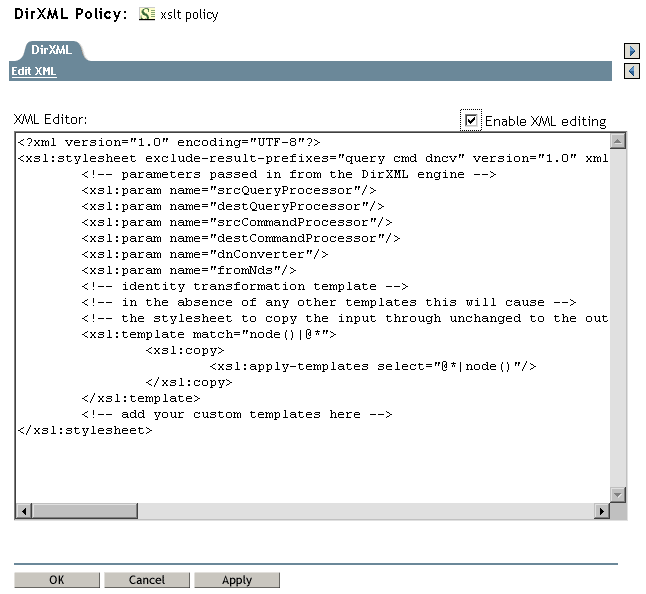Click the 'parameters passed in' comment line

pyautogui.click(x=289, y=175)
